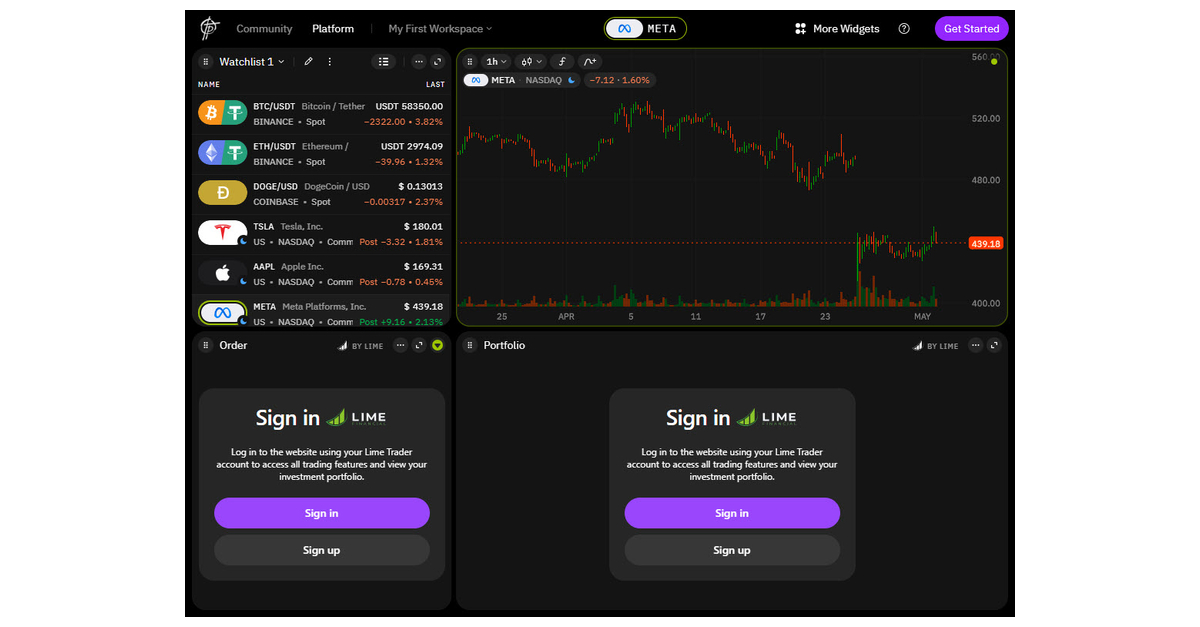Click the META symbol search box at top center
The image size is (1200, 627).
(x=645, y=28)
